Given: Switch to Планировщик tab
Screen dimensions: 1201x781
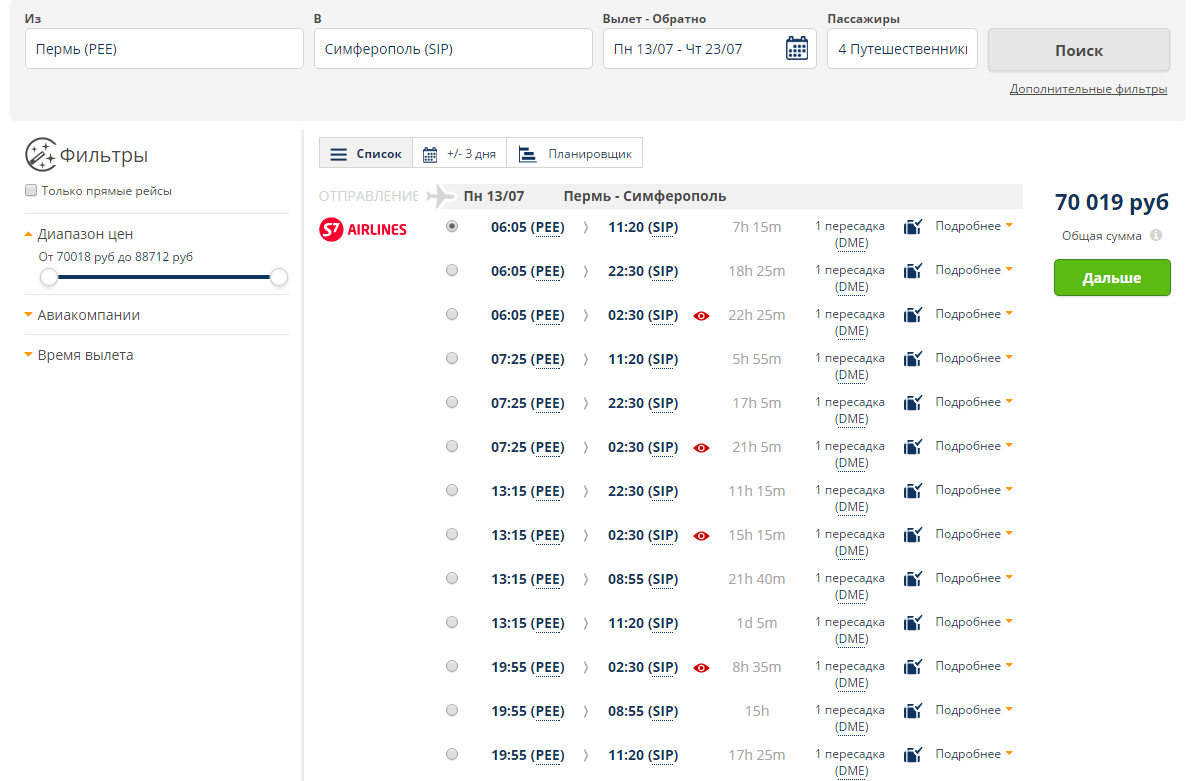Looking at the screenshot, I should tap(575, 153).
